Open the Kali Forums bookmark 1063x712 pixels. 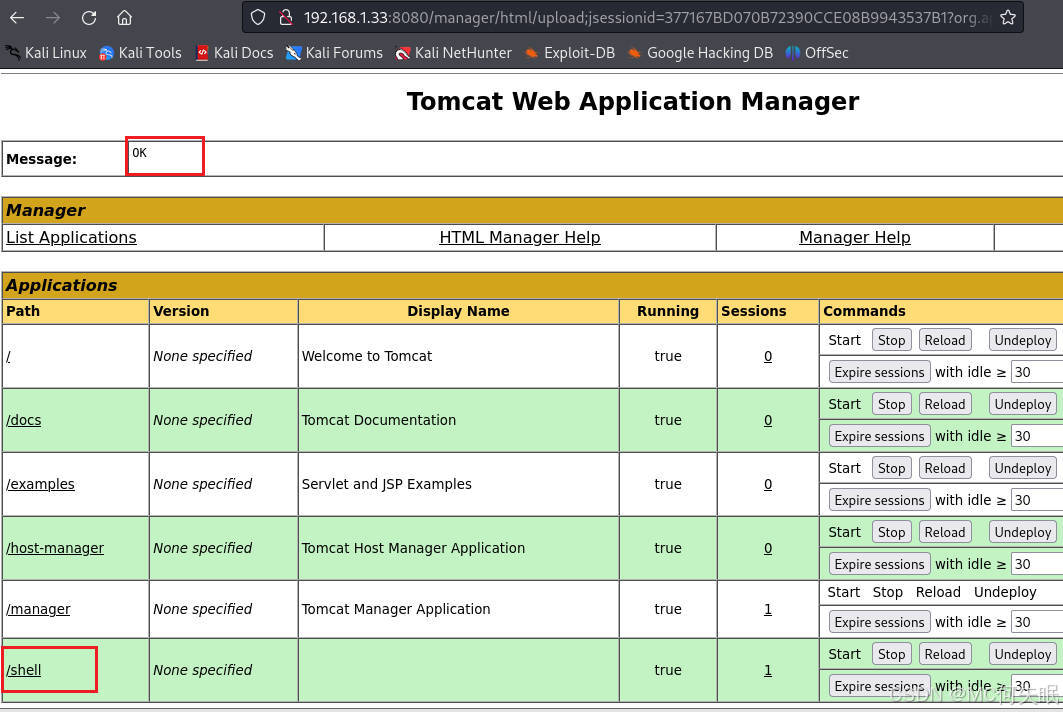pos(334,53)
